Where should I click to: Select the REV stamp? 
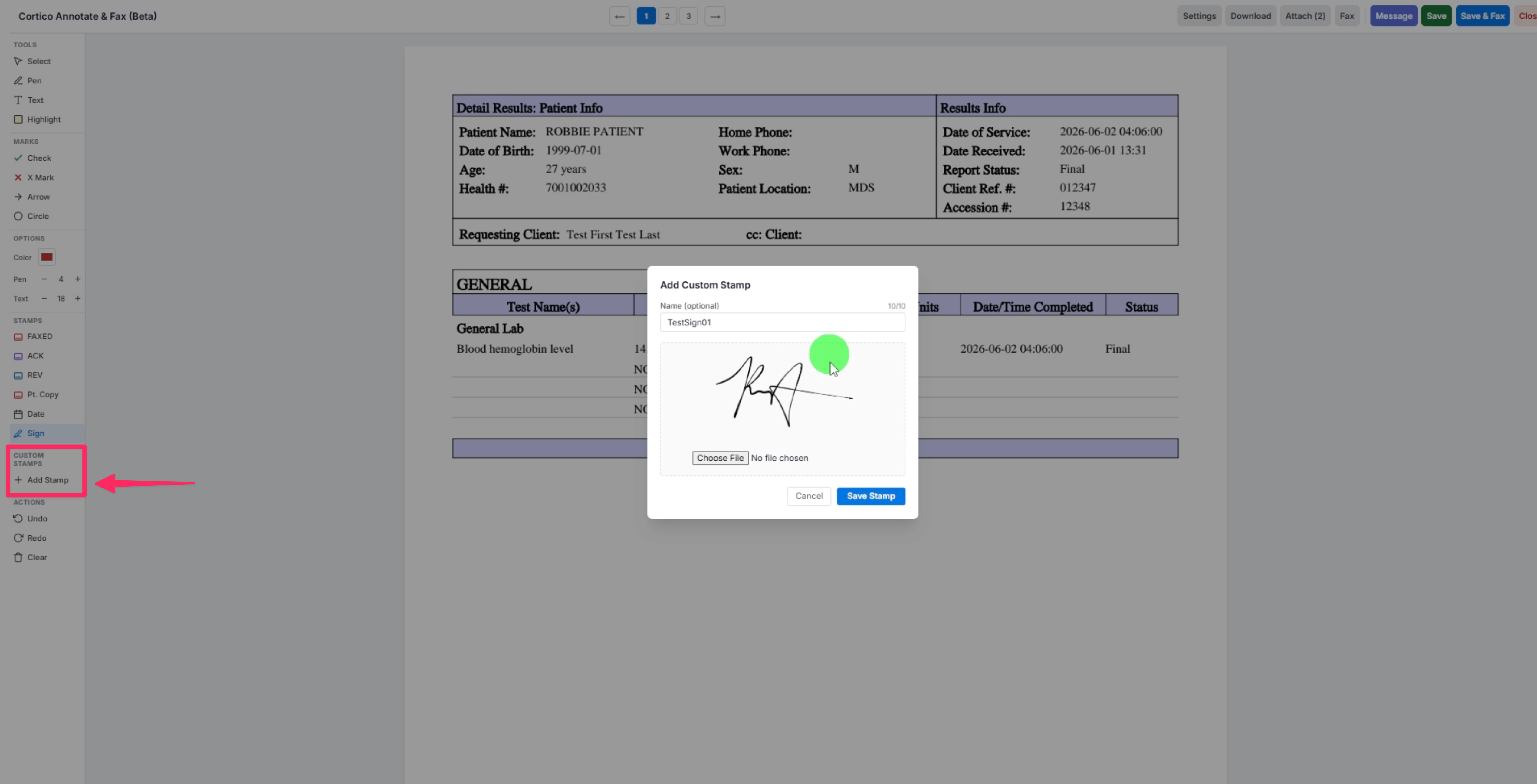pyautogui.click(x=34, y=375)
